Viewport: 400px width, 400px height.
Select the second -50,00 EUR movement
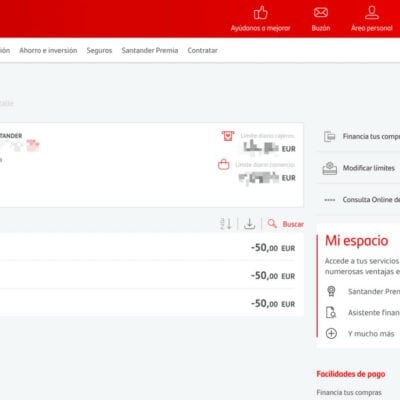[x=152, y=275]
